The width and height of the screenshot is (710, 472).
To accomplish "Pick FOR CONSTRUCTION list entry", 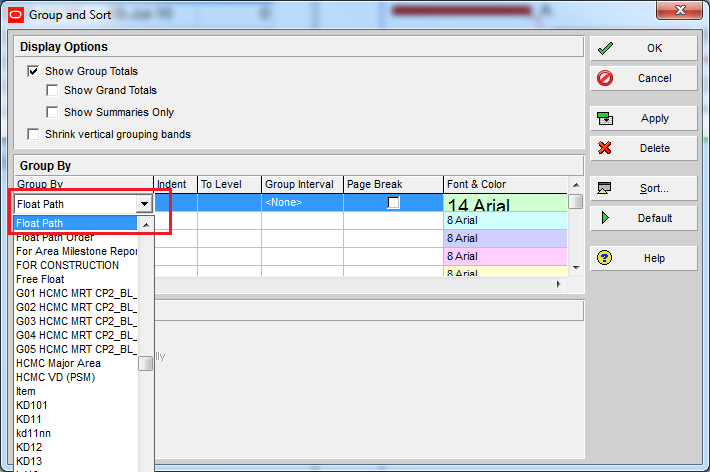I will tap(67, 265).
